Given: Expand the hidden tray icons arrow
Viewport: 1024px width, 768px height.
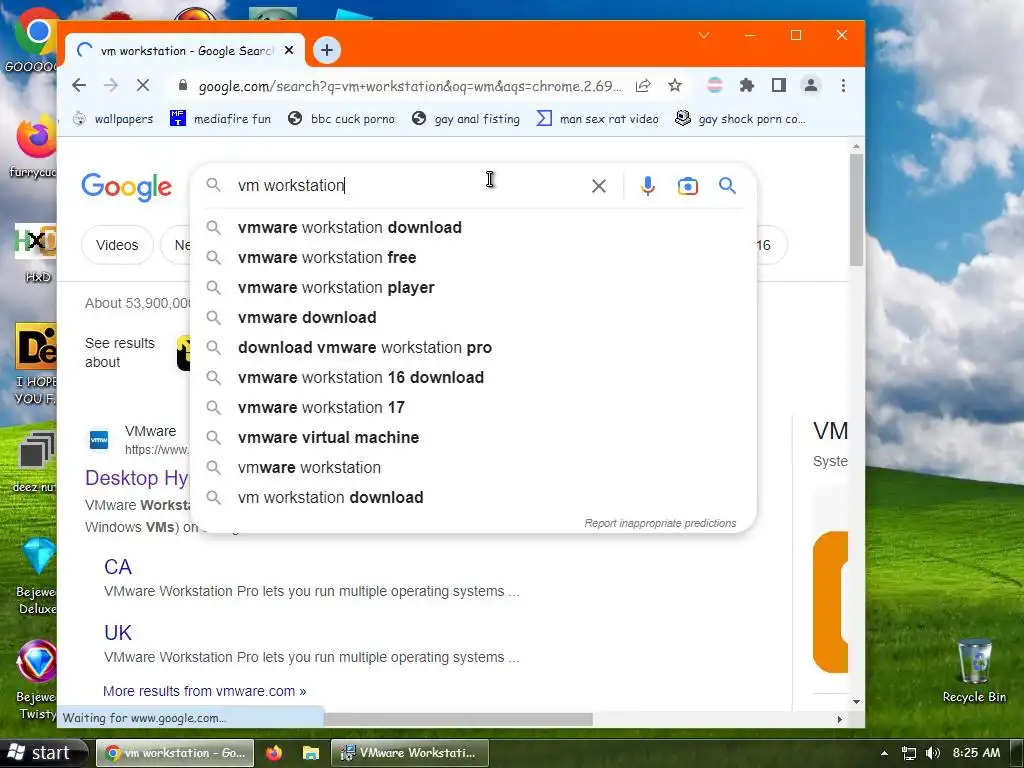Looking at the screenshot, I should pyautogui.click(x=884, y=753).
